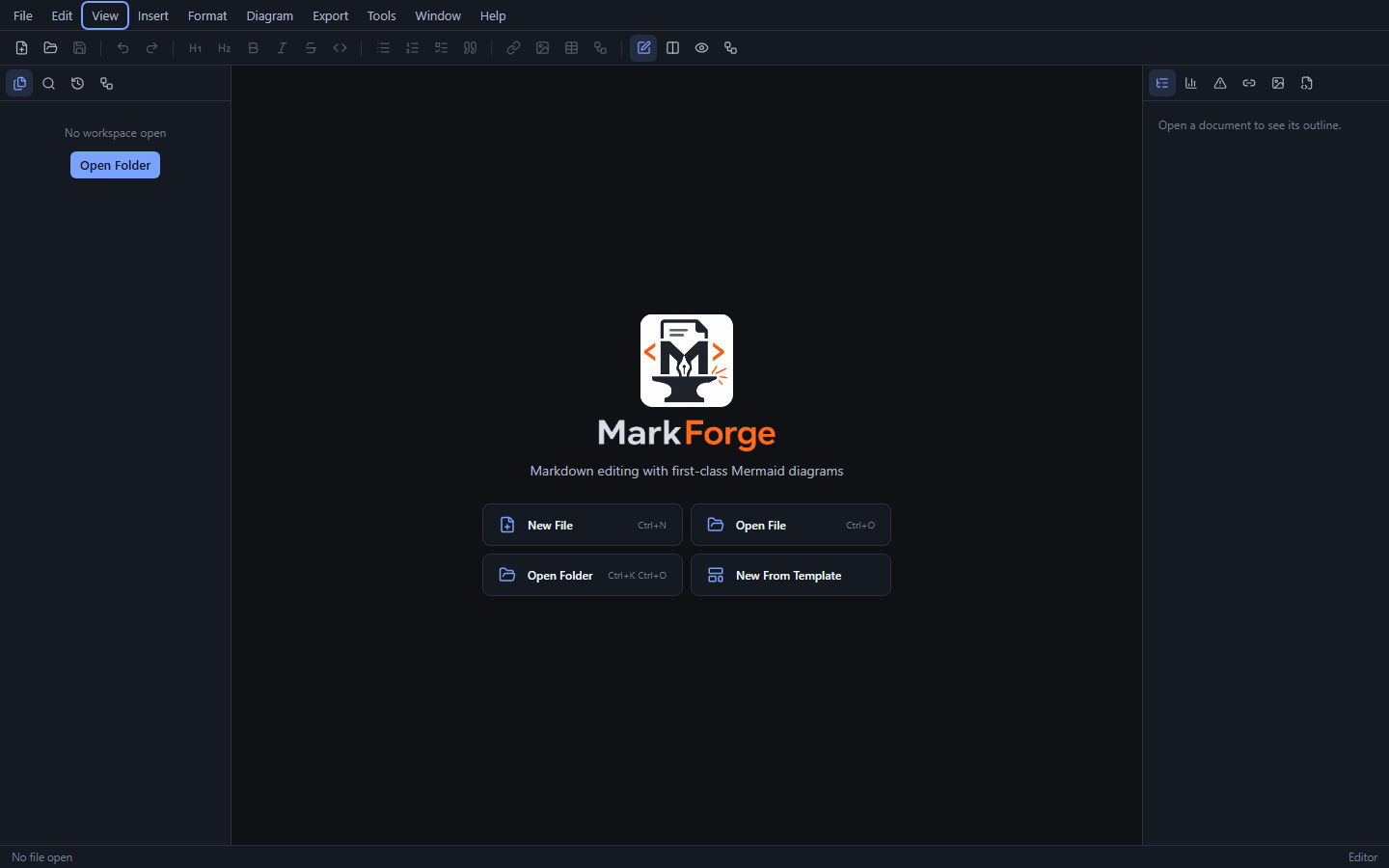Screen dimensions: 1389x868
Task: Switch to split view layout icon
Action: pos(672,48)
